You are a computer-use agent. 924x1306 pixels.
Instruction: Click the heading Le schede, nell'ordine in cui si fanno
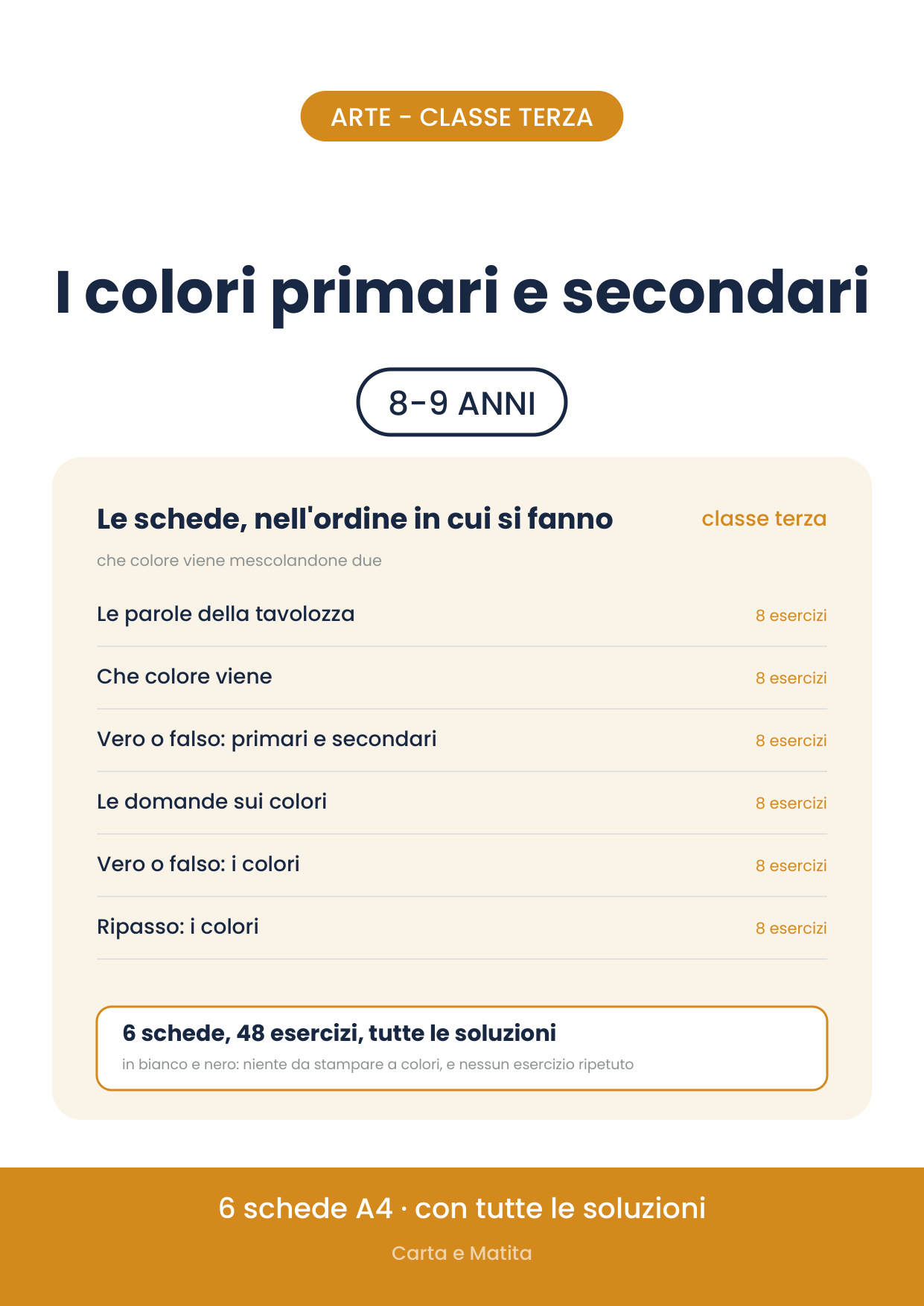pos(354,519)
